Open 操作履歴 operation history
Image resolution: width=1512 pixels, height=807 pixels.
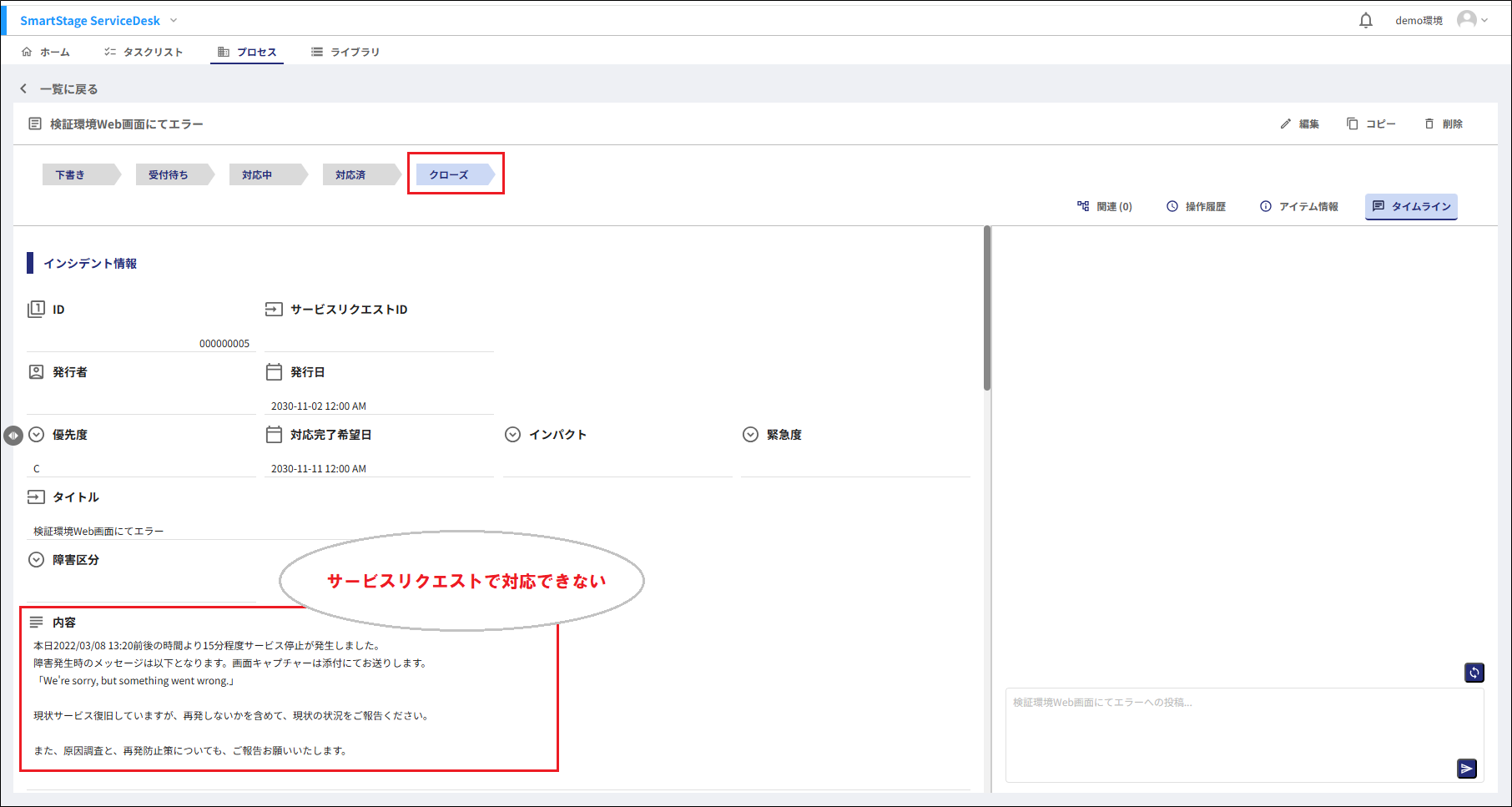point(1196,206)
